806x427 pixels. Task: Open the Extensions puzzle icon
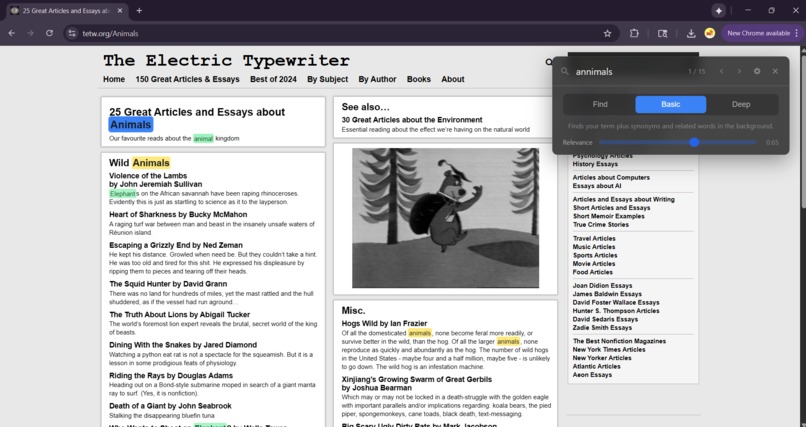(634, 33)
